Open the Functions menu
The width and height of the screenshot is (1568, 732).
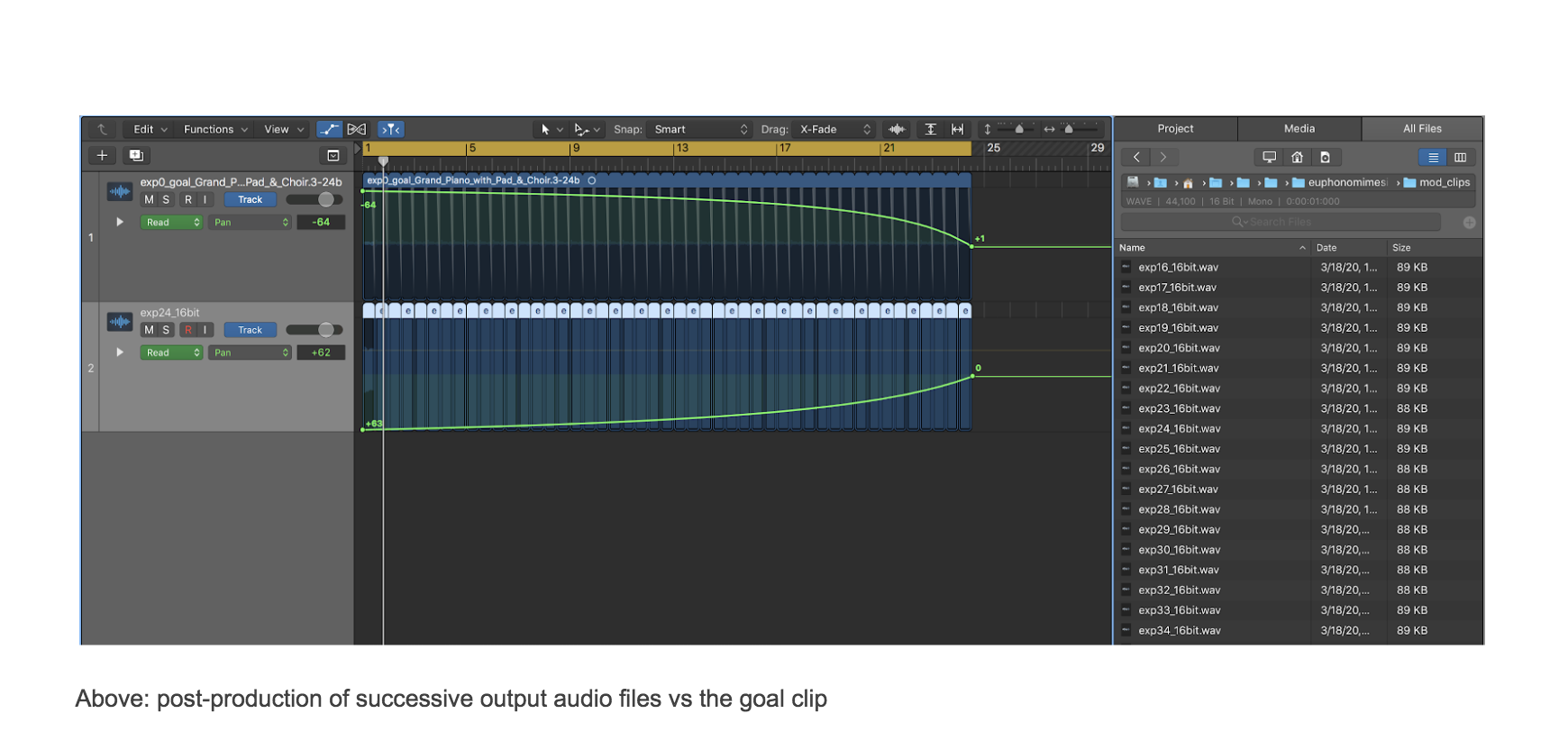tap(214, 130)
